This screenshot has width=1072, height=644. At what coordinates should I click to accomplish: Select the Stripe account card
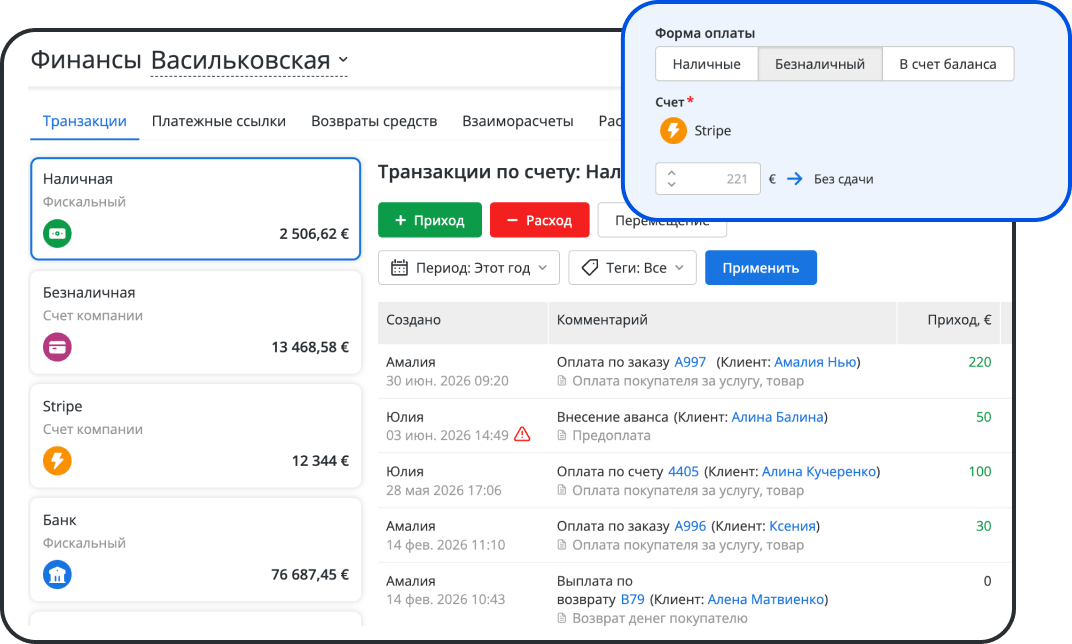pyautogui.click(x=196, y=436)
